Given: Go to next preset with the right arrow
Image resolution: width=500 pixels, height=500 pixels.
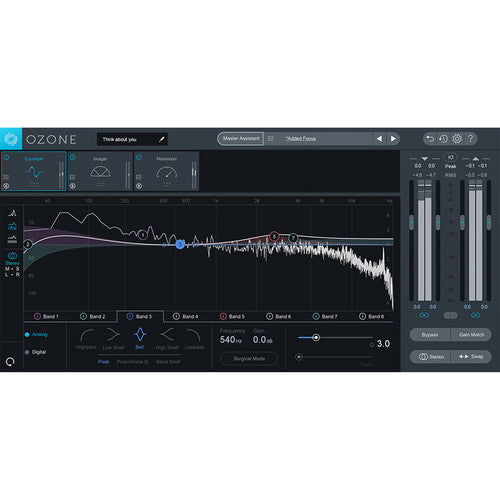Looking at the screenshot, I should 393,139.
